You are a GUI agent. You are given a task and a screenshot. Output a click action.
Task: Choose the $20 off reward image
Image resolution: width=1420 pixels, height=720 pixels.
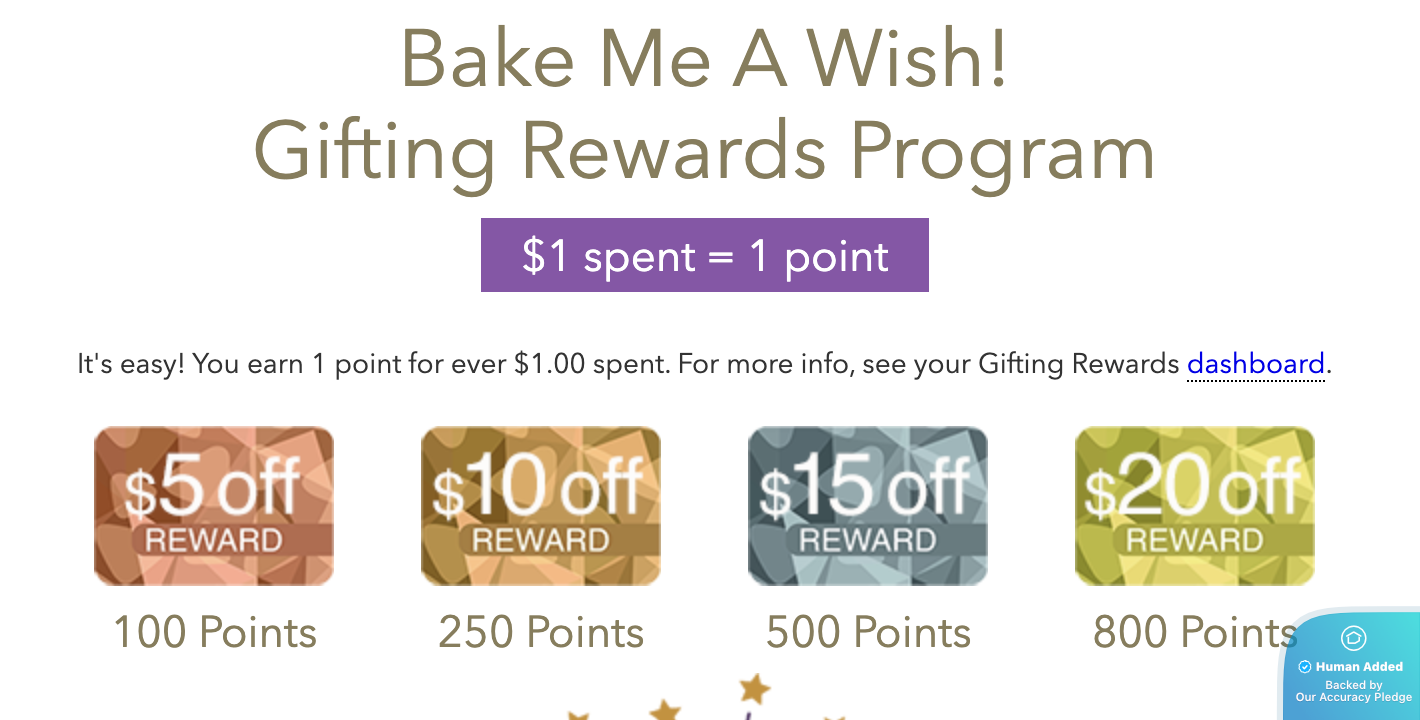1195,506
